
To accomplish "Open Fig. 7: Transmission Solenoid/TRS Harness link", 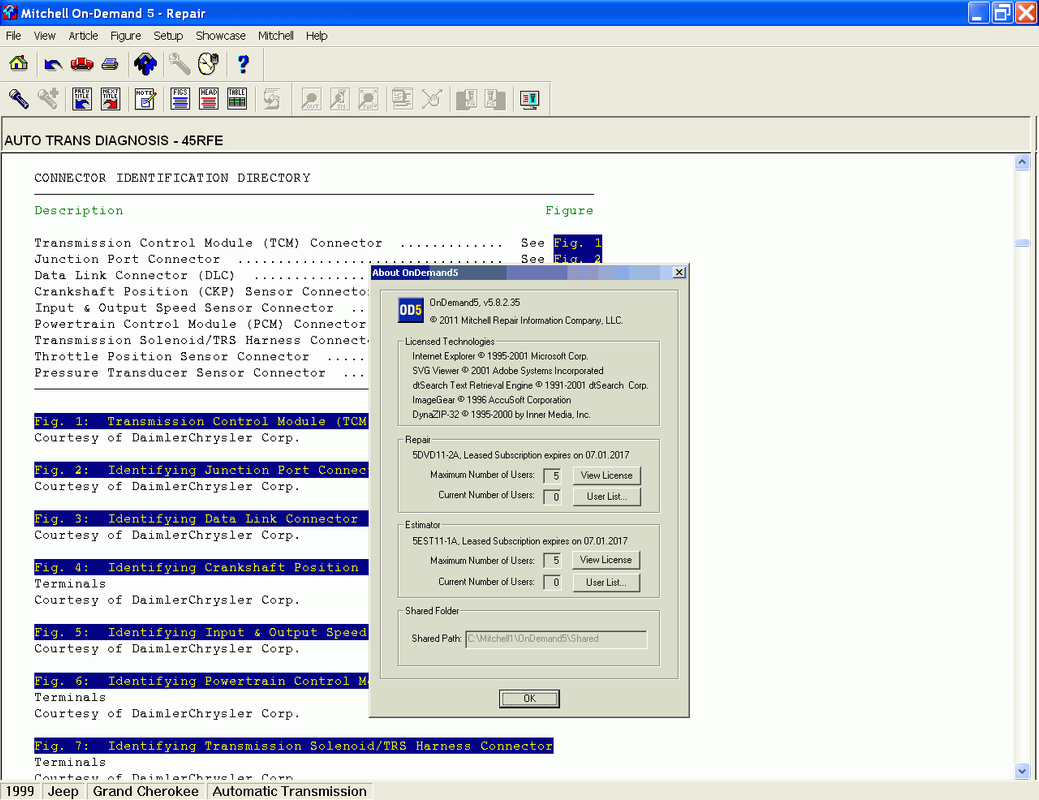I will pos(294,746).
